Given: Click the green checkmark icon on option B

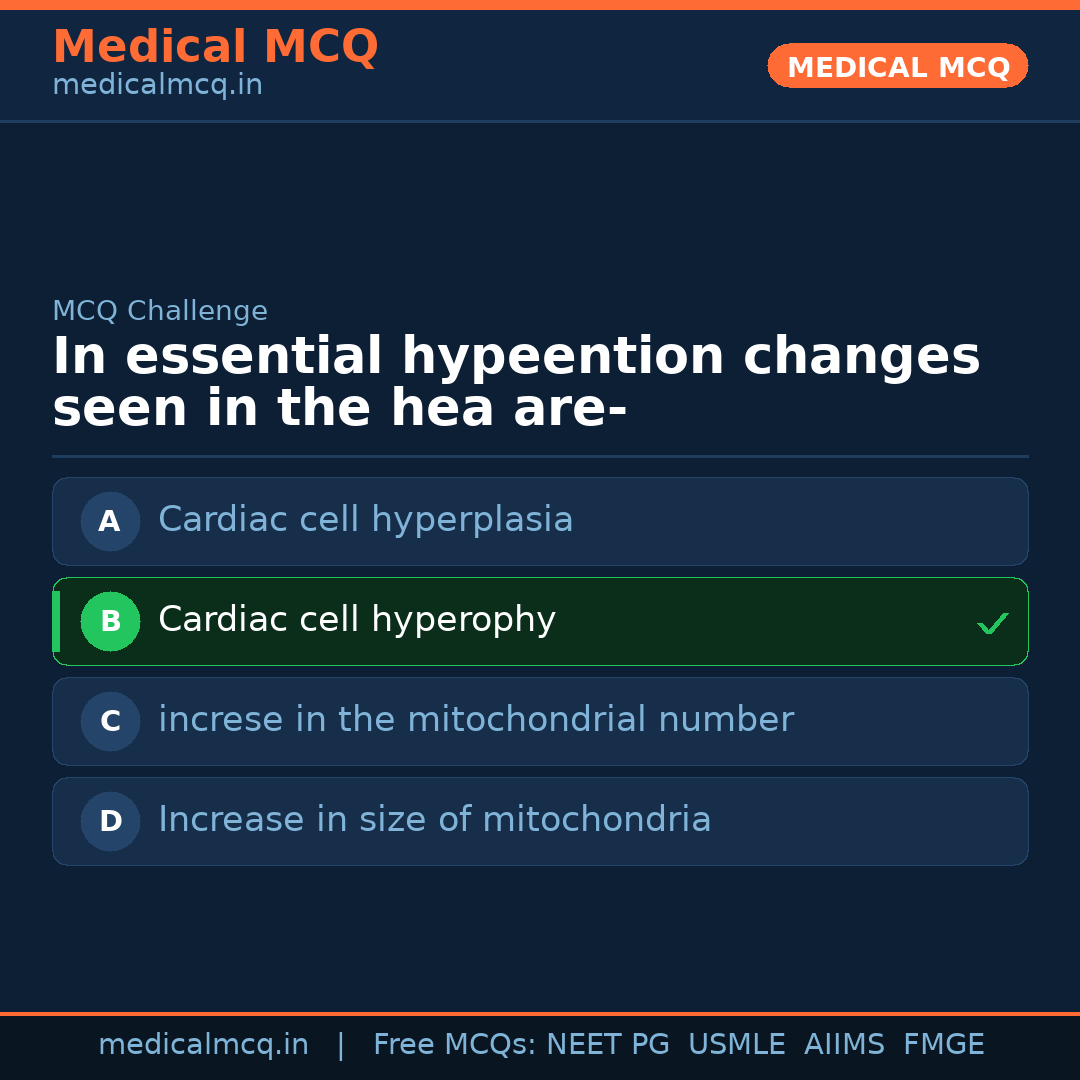Looking at the screenshot, I should pyautogui.click(x=992, y=623).
